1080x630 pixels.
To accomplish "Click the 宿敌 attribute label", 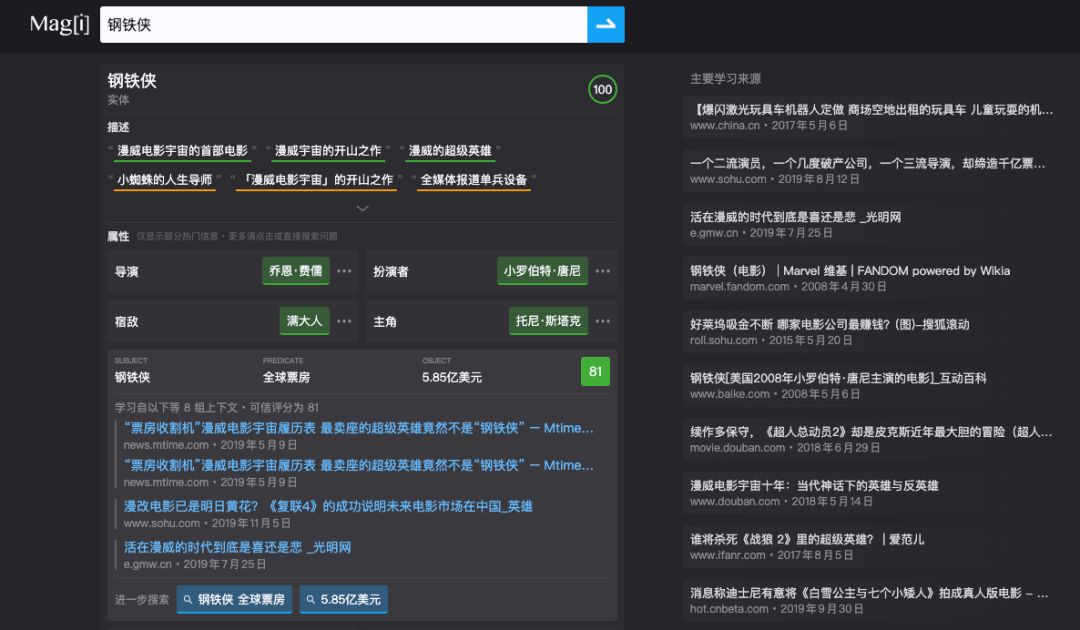I will click(x=127, y=322).
